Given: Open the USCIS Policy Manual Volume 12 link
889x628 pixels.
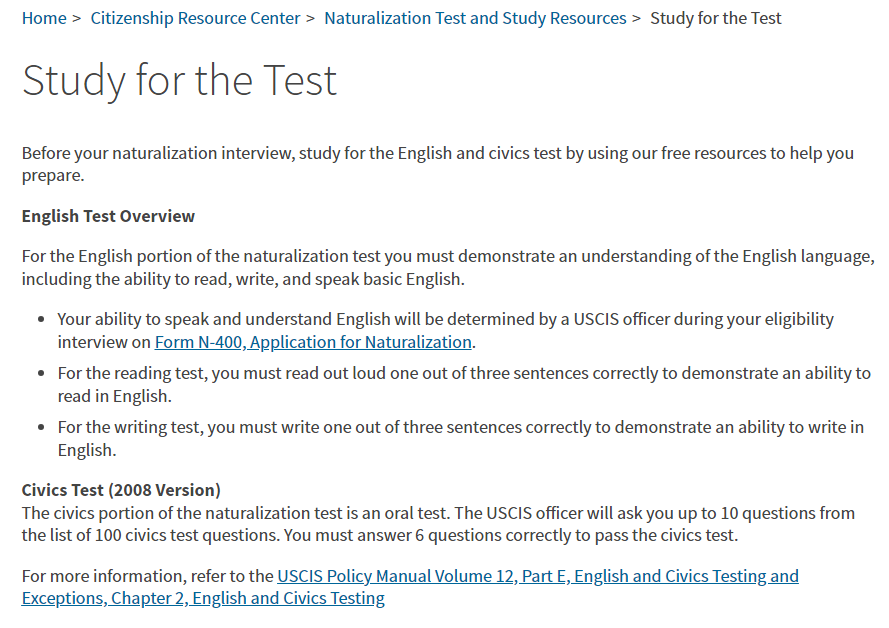Looking at the screenshot, I should (x=537, y=576).
